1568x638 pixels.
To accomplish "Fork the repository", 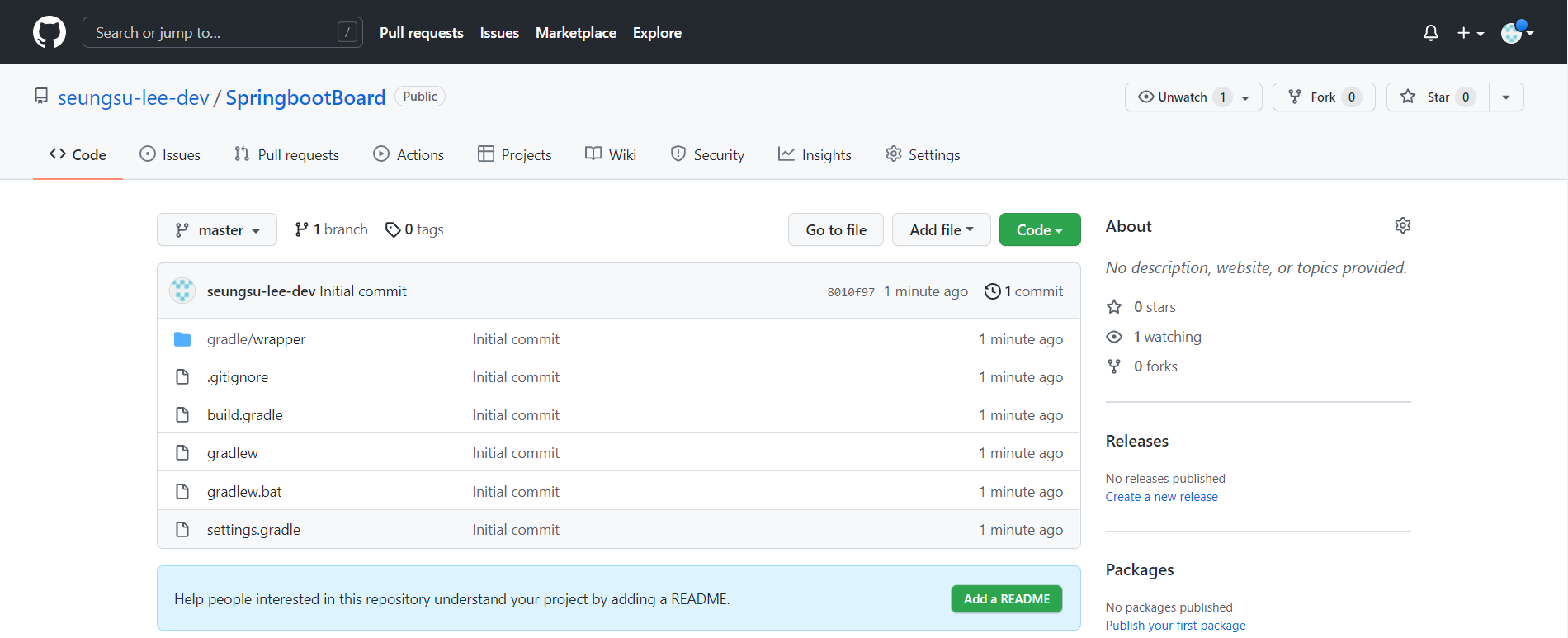I will point(1324,97).
